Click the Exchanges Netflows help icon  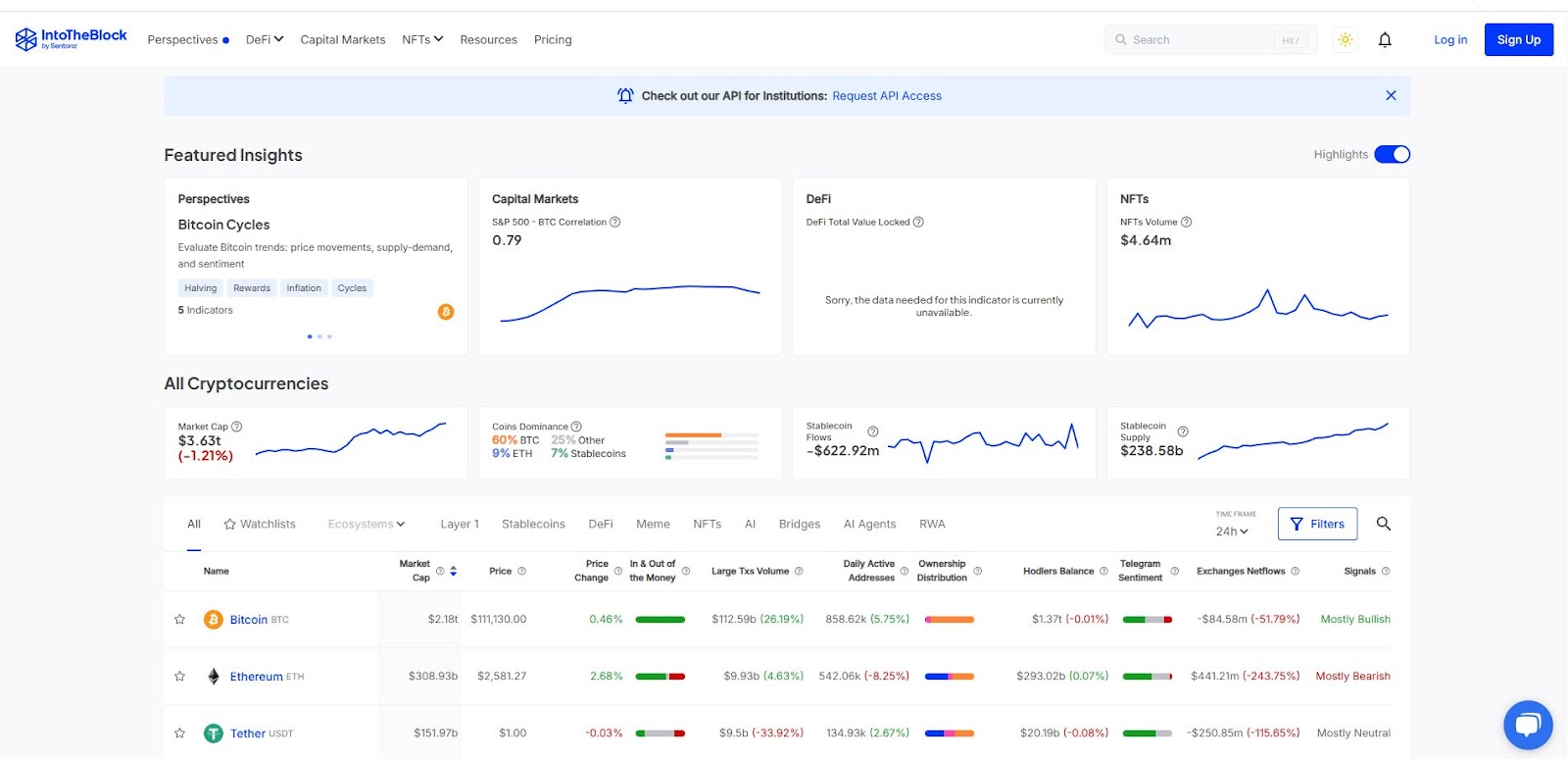click(1295, 571)
